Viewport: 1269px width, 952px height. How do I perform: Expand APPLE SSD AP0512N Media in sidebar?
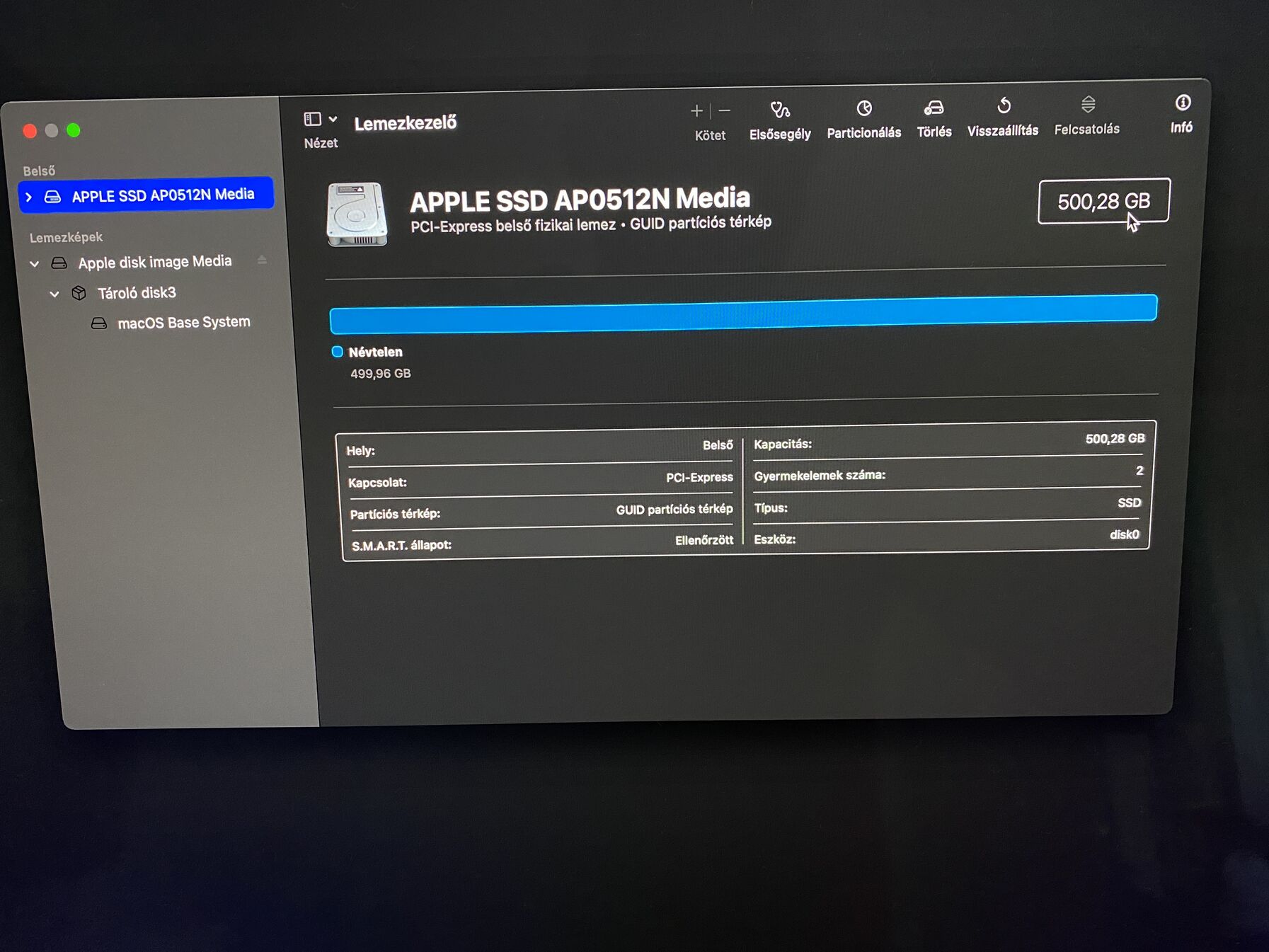(x=29, y=197)
